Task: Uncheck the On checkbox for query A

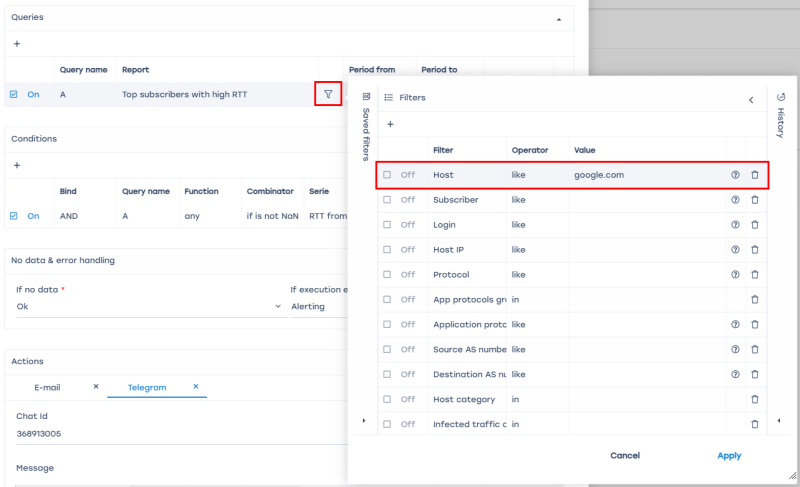Action: click(x=14, y=95)
